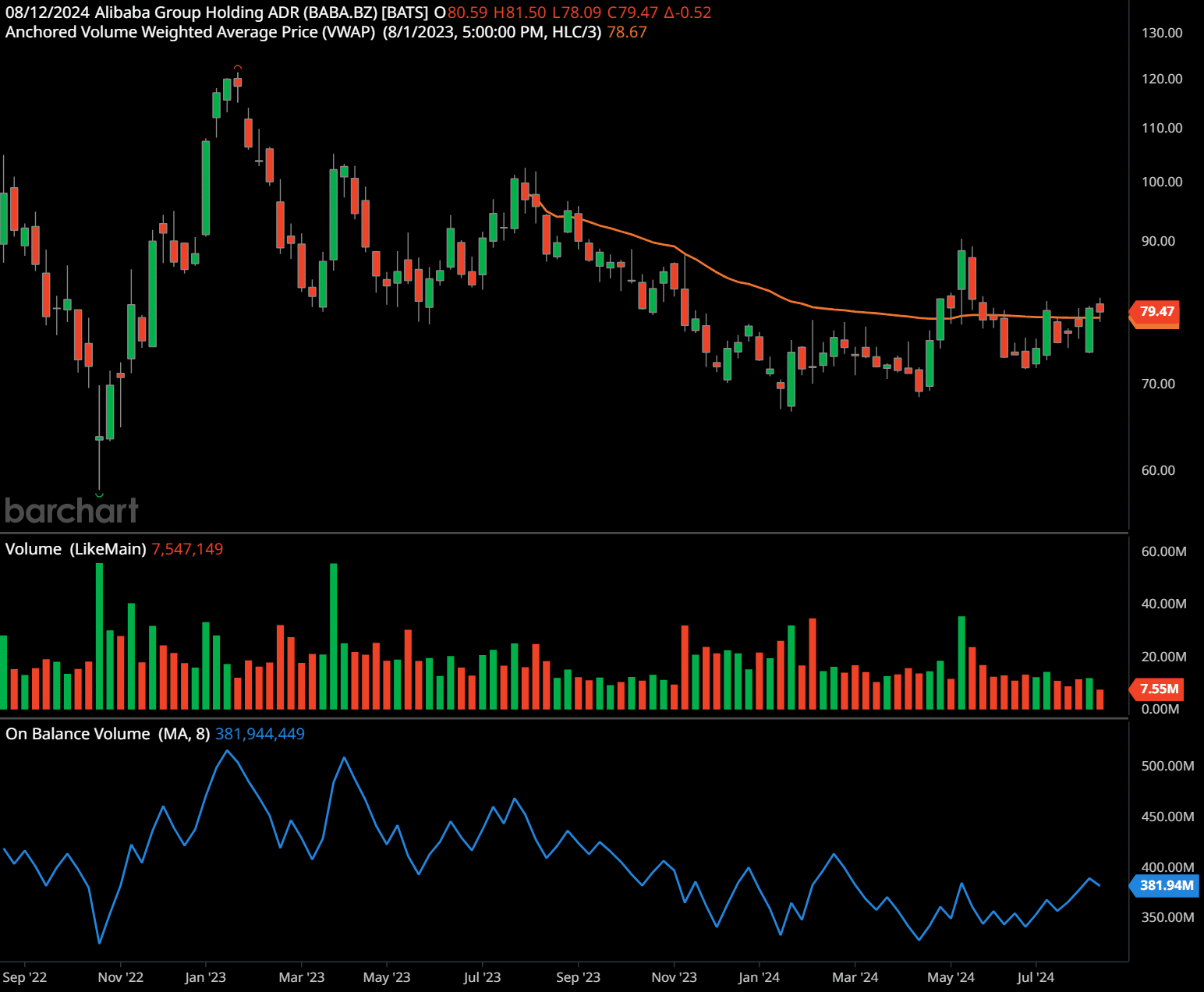1204x992 pixels.
Task: Click the Nov '23 date axis label
Action: pos(675,977)
